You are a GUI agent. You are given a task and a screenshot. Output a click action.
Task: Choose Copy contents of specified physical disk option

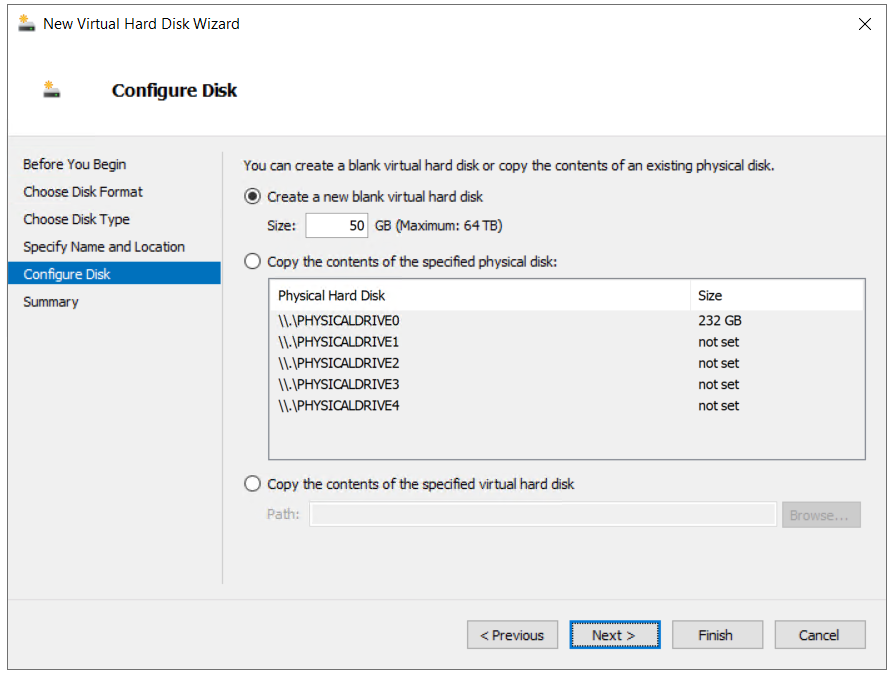[x=253, y=262]
